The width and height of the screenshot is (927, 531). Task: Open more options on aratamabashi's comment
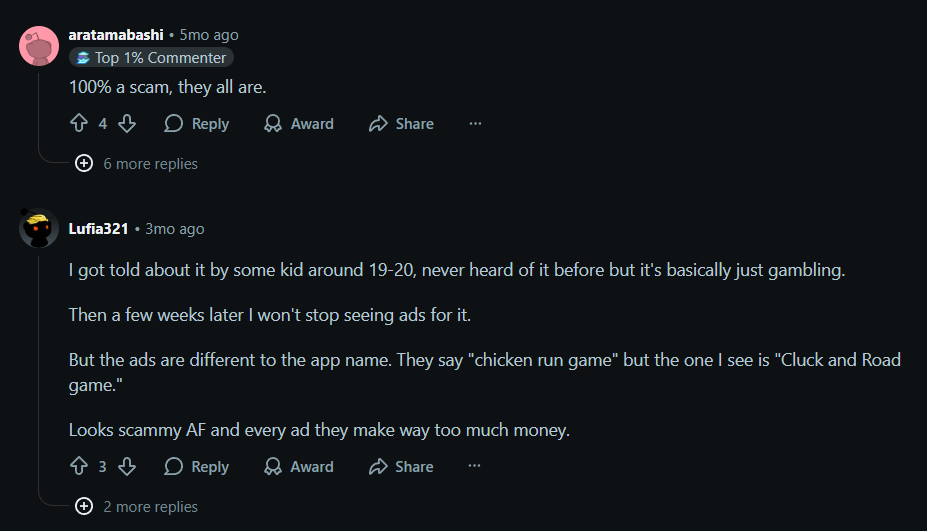tap(475, 124)
